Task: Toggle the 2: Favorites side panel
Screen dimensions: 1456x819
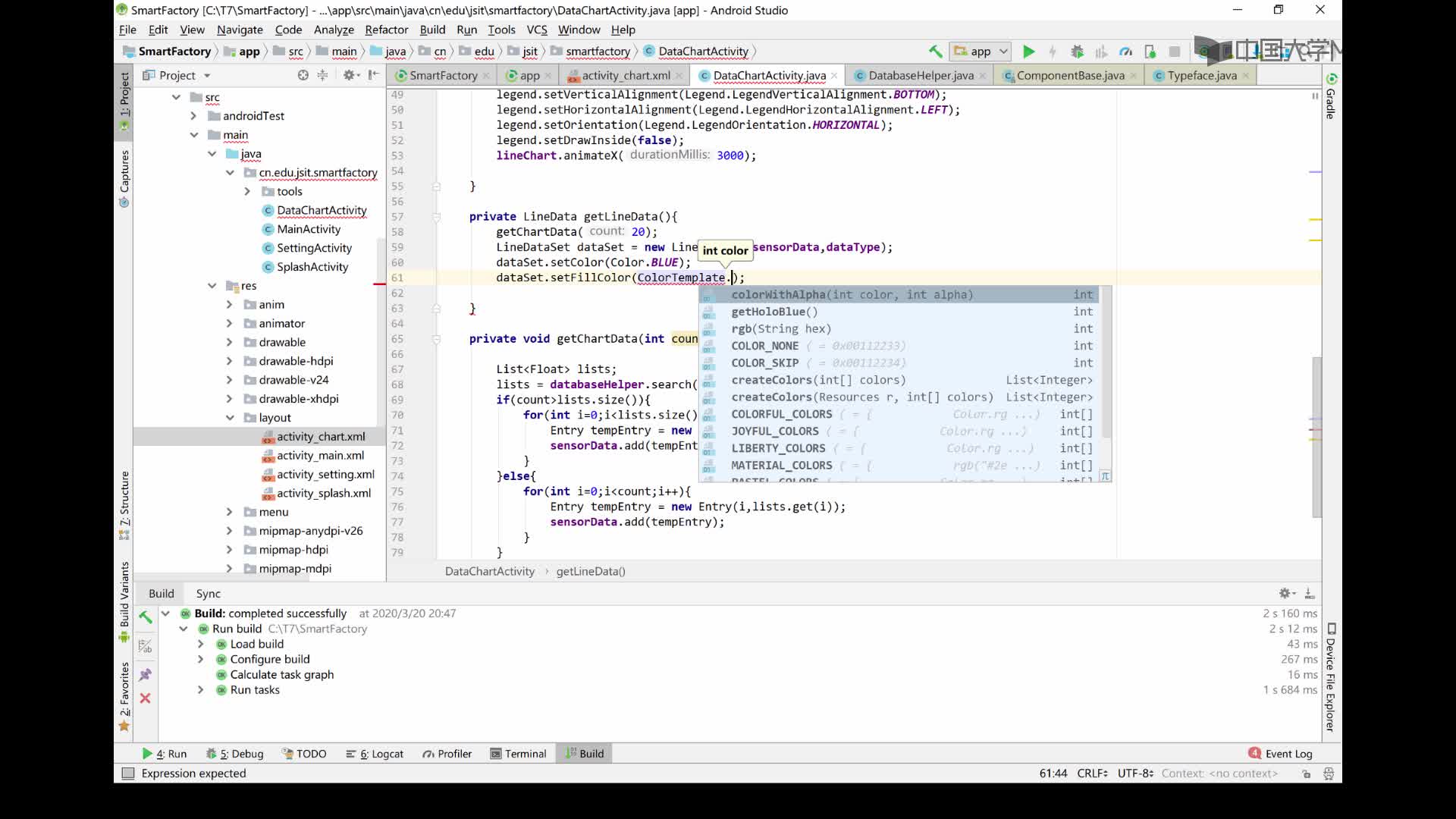Action: pyautogui.click(x=124, y=697)
